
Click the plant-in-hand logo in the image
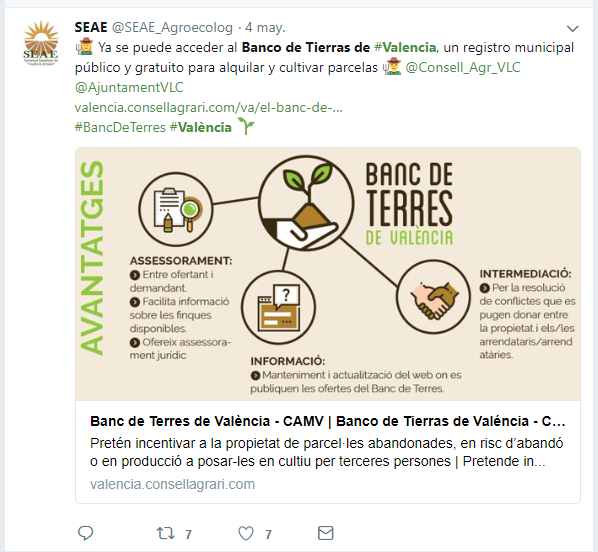coord(306,203)
